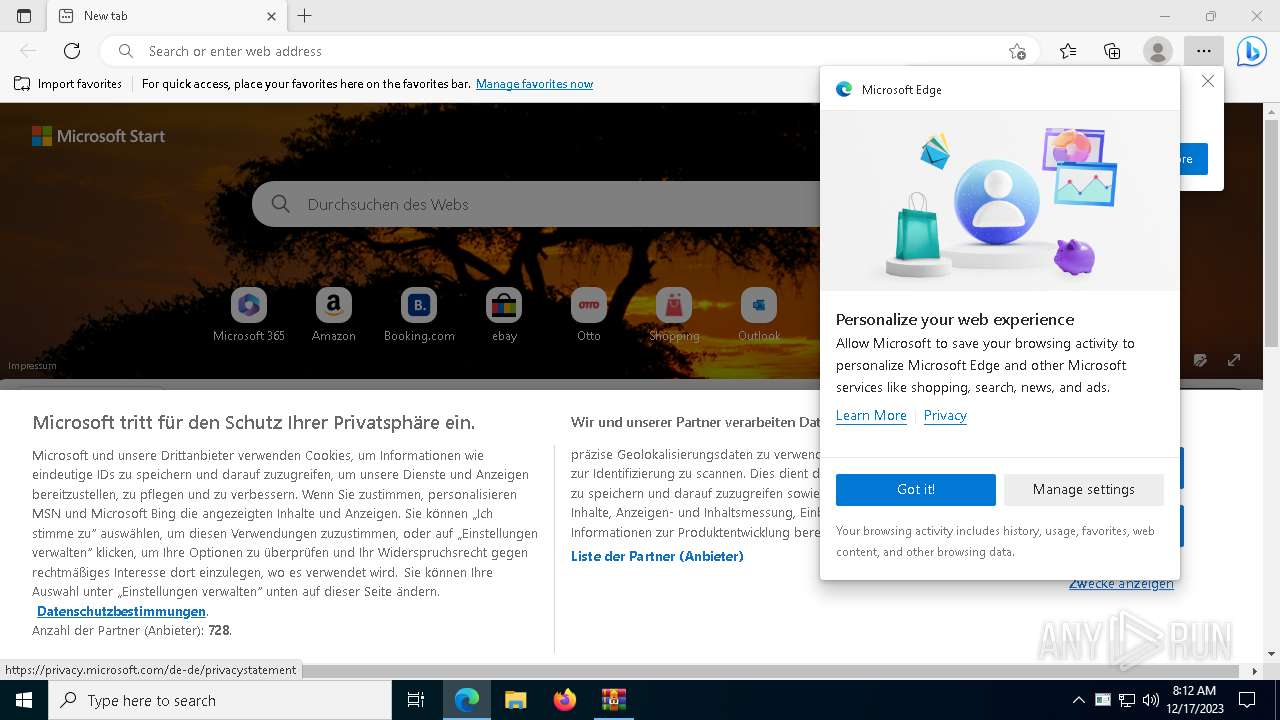Open Task View on taskbar
The height and width of the screenshot is (720, 1280).
pos(416,700)
